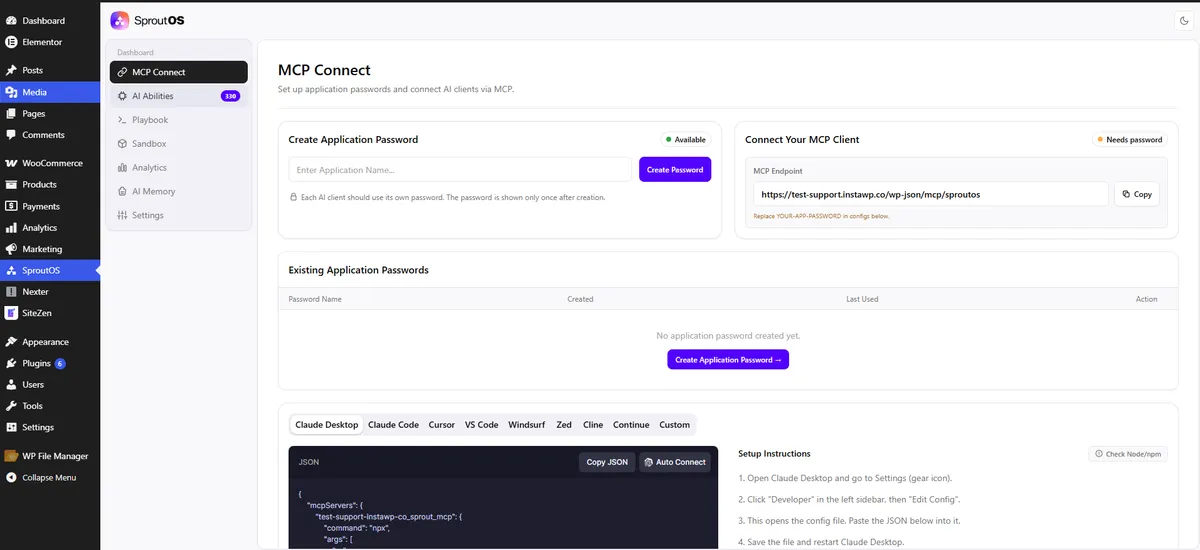Click Create Application Password arrow button
The height and width of the screenshot is (550, 1200).
(x=728, y=360)
